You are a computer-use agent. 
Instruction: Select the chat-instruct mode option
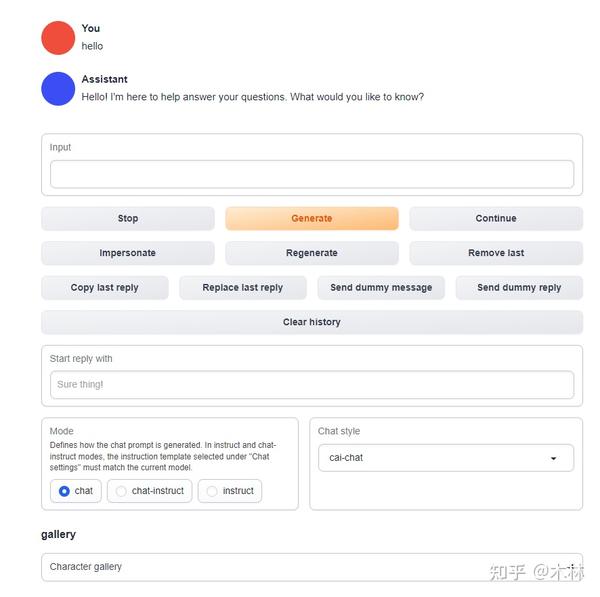(x=150, y=491)
